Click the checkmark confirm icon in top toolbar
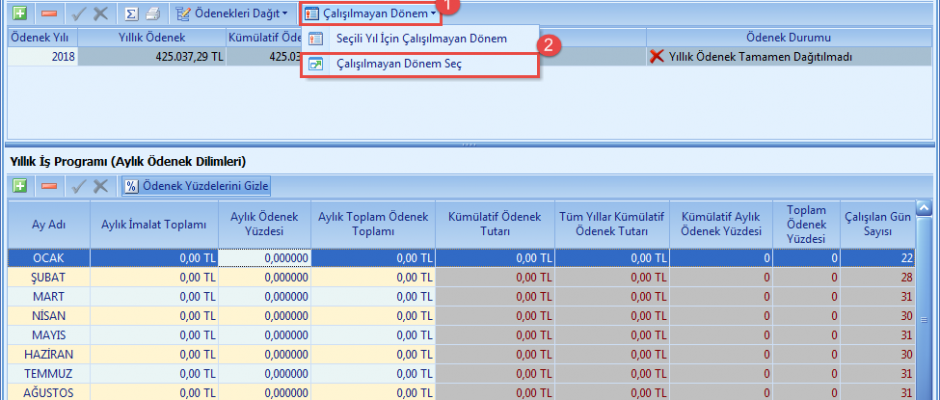The width and height of the screenshot is (940, 400). 76,14
